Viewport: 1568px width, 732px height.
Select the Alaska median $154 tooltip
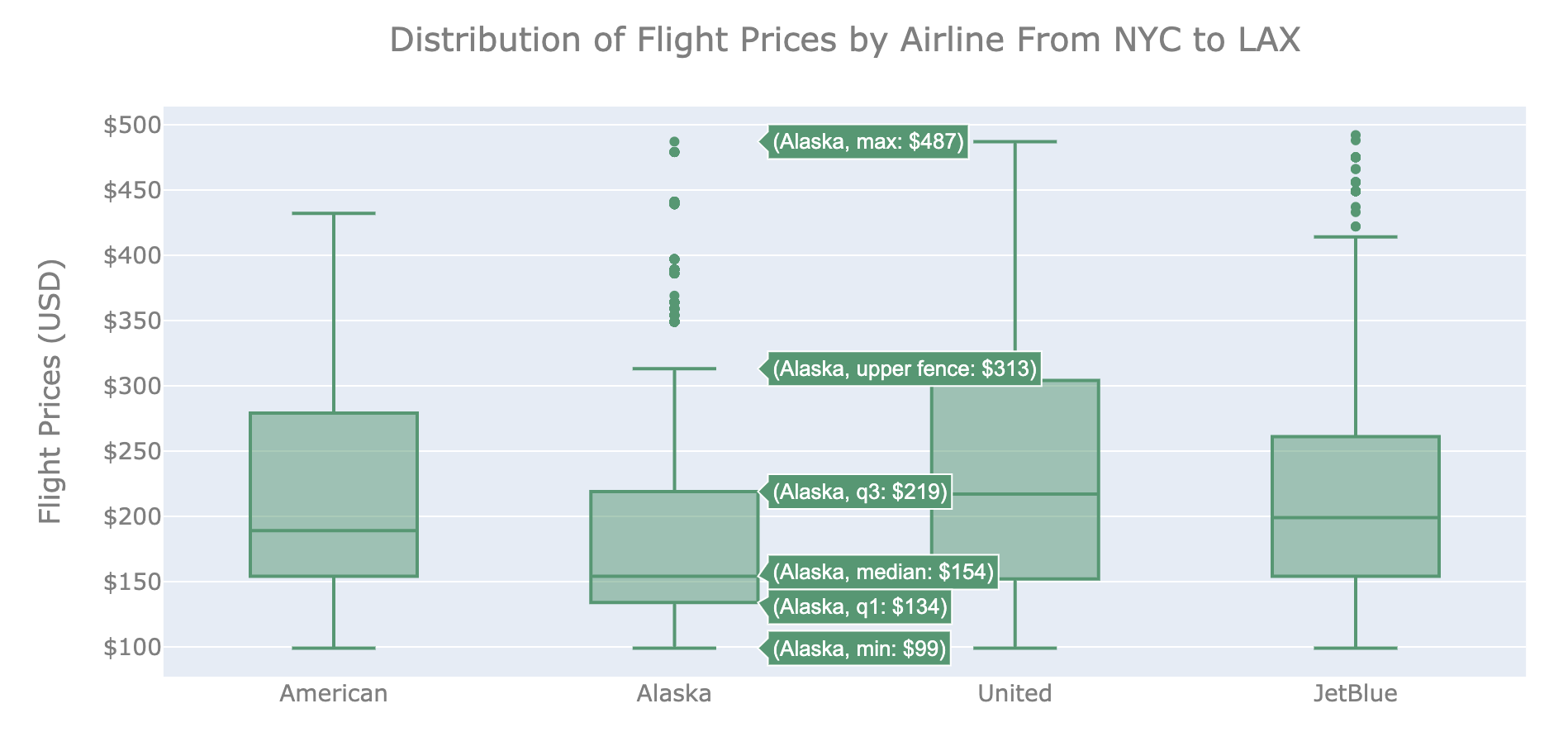pyautogui.click(x=882, y=572)
